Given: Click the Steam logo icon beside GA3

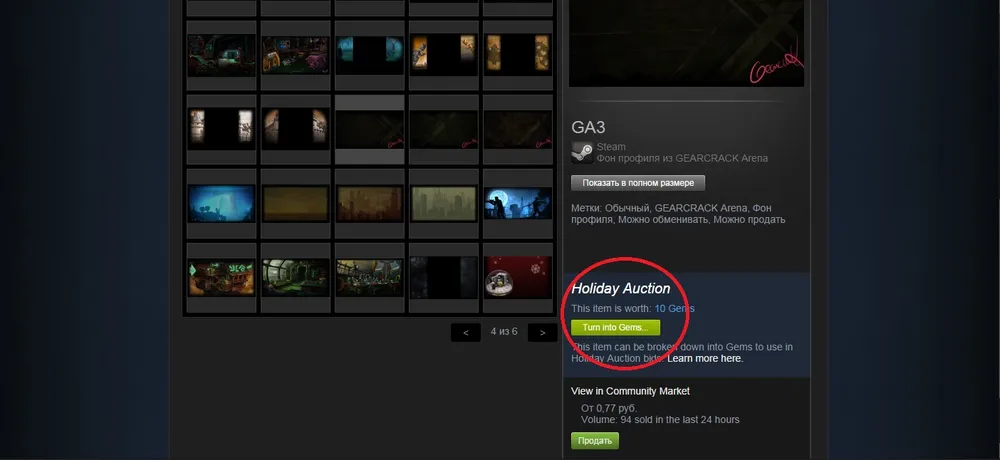Looking at the screenshot, I should point(582,152).
